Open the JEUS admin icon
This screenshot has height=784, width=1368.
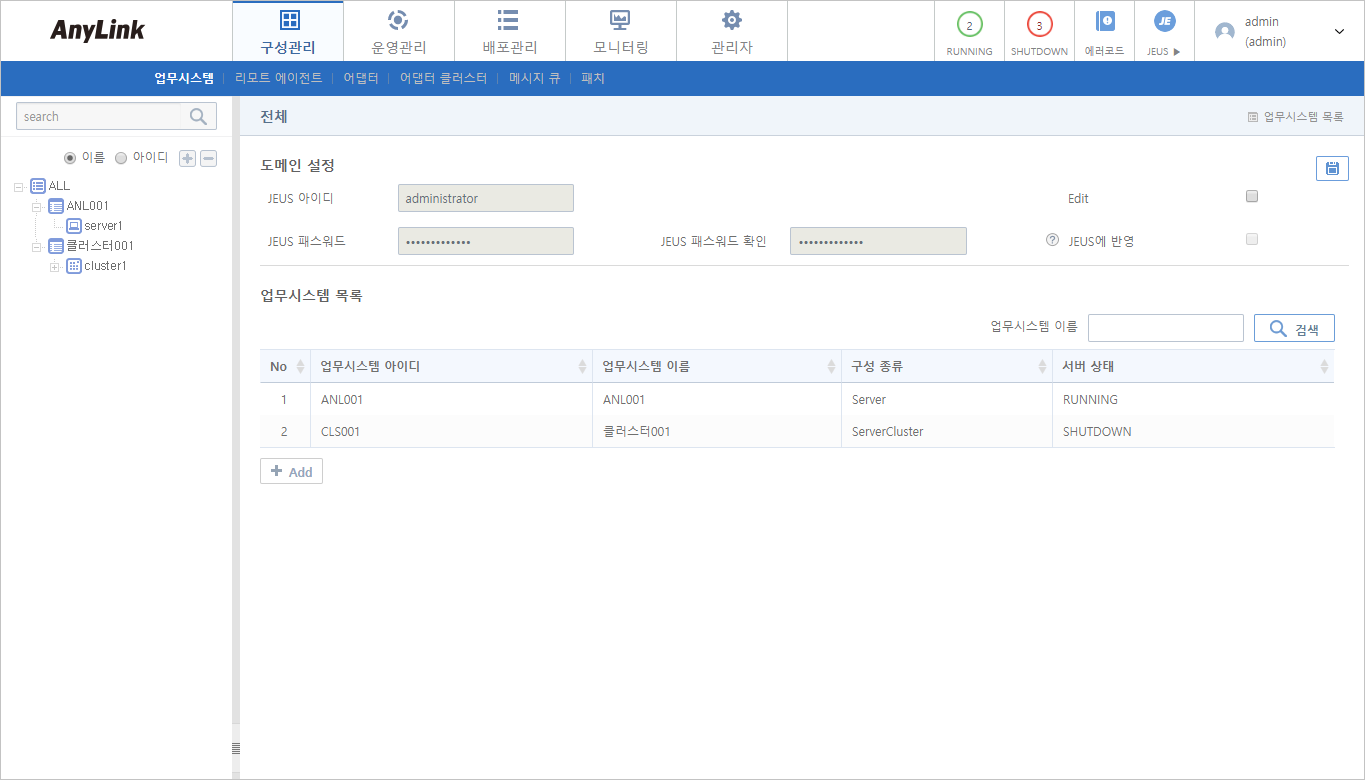pos(1164,22)
